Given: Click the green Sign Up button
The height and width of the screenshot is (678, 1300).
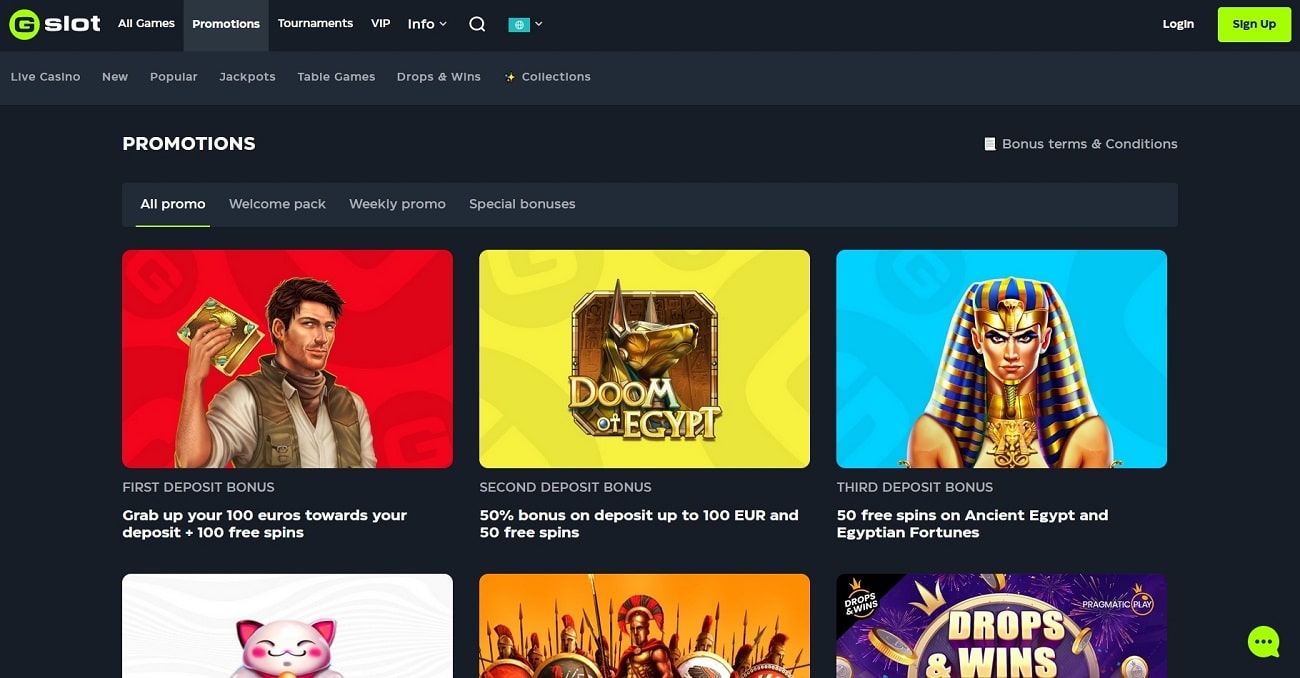Looking at the screenshot, I should coord(1254,24).
